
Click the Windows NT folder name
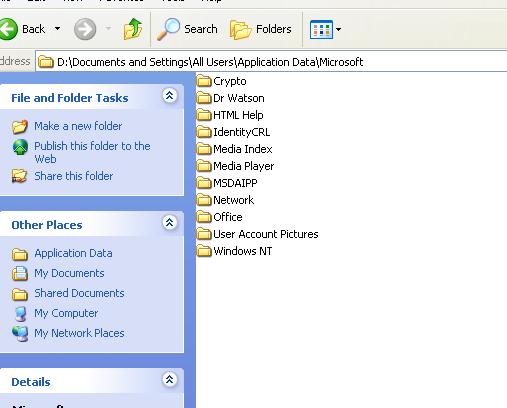(x=243, y=251)
